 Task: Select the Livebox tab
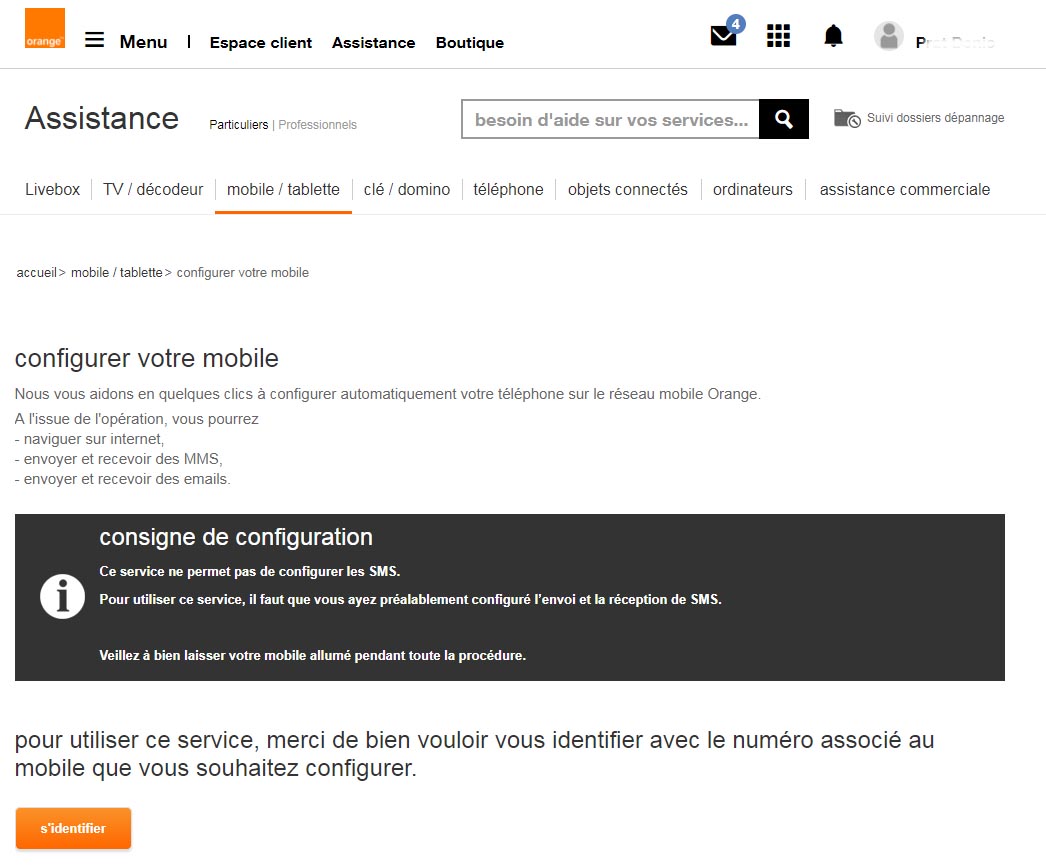point(53,189)
